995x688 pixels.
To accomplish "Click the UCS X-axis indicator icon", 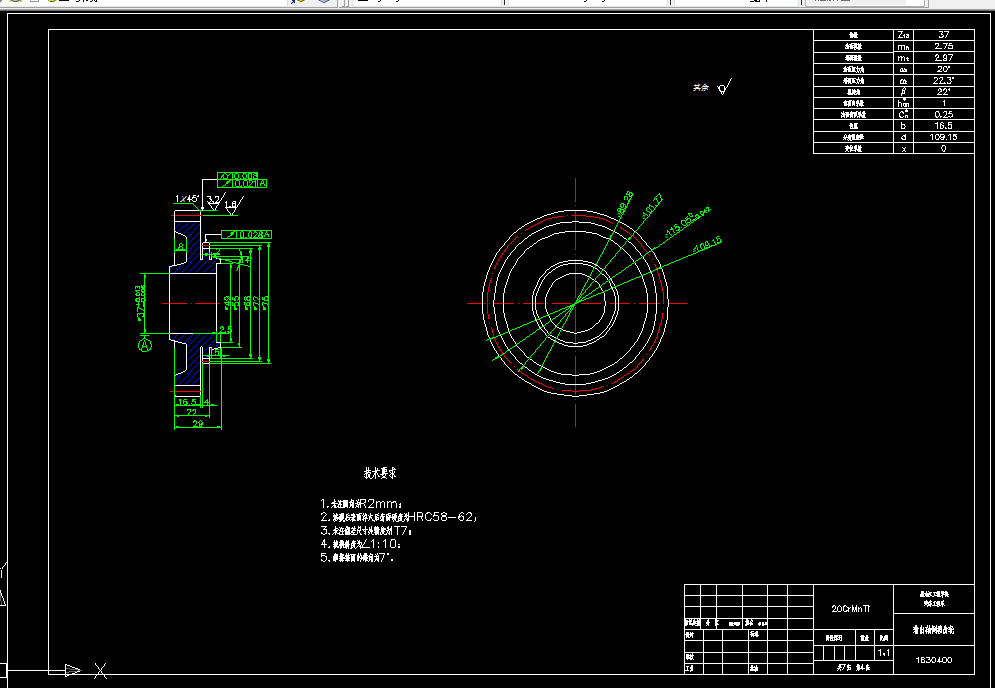I will pyautogui.click(x=100, y=670).
